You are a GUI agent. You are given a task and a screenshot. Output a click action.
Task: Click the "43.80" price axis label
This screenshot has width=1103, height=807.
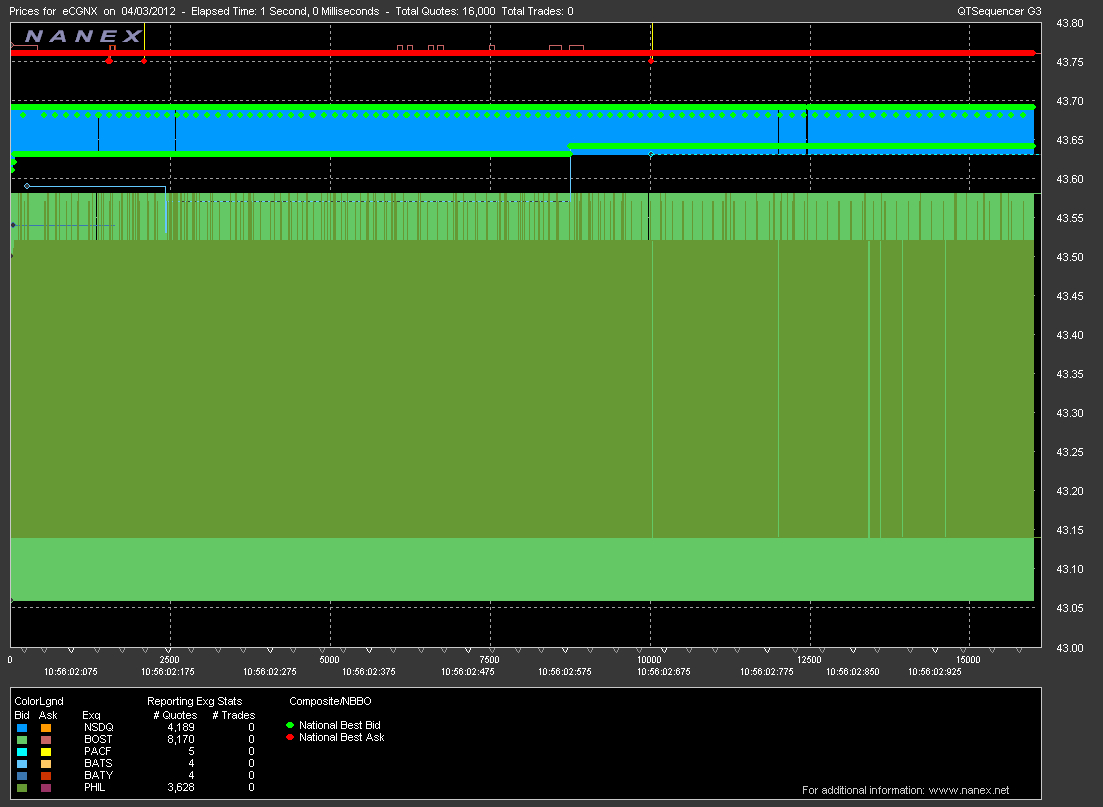click(1070, 23)
